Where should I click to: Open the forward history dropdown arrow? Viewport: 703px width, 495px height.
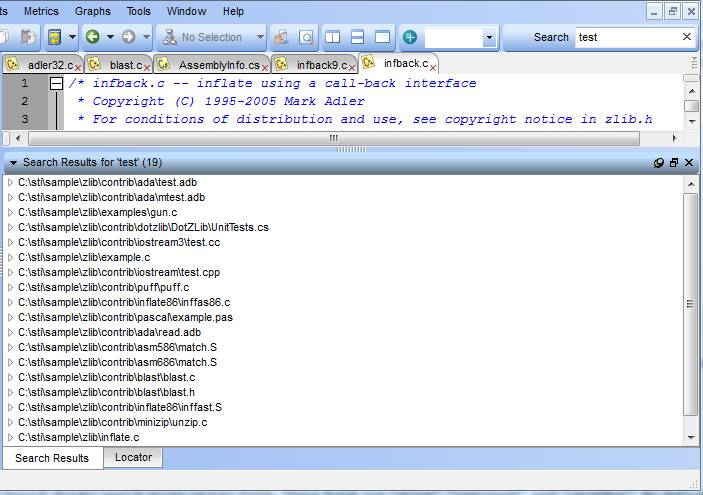[146, 37]
